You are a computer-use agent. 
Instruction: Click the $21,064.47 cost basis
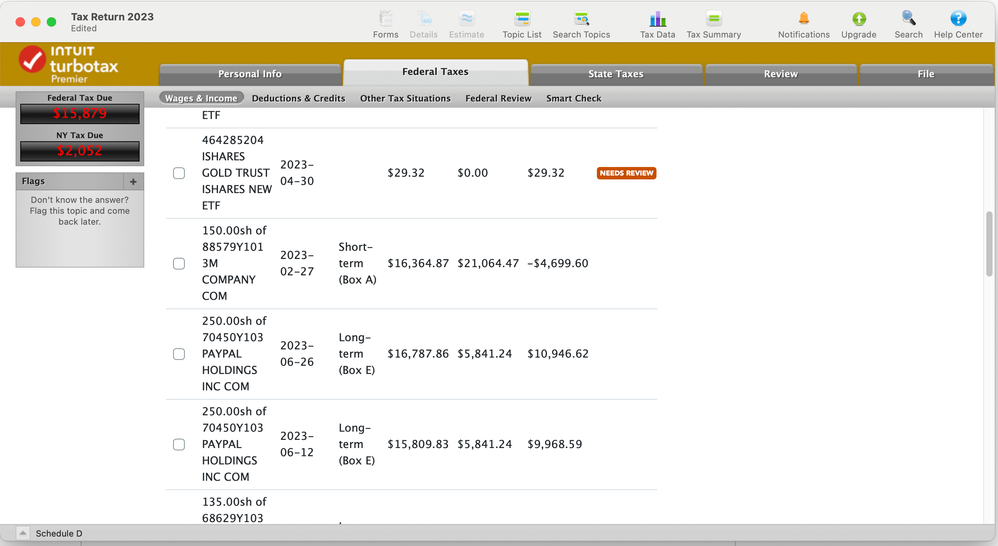[x=488, y=263]
